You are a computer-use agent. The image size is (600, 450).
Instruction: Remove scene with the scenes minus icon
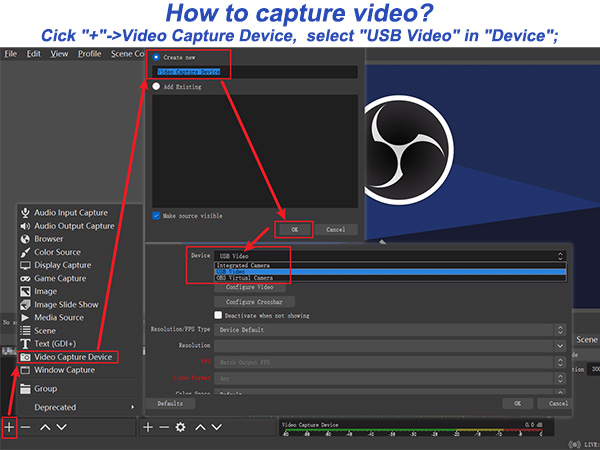pyautogui.click(x=26, y=427)
